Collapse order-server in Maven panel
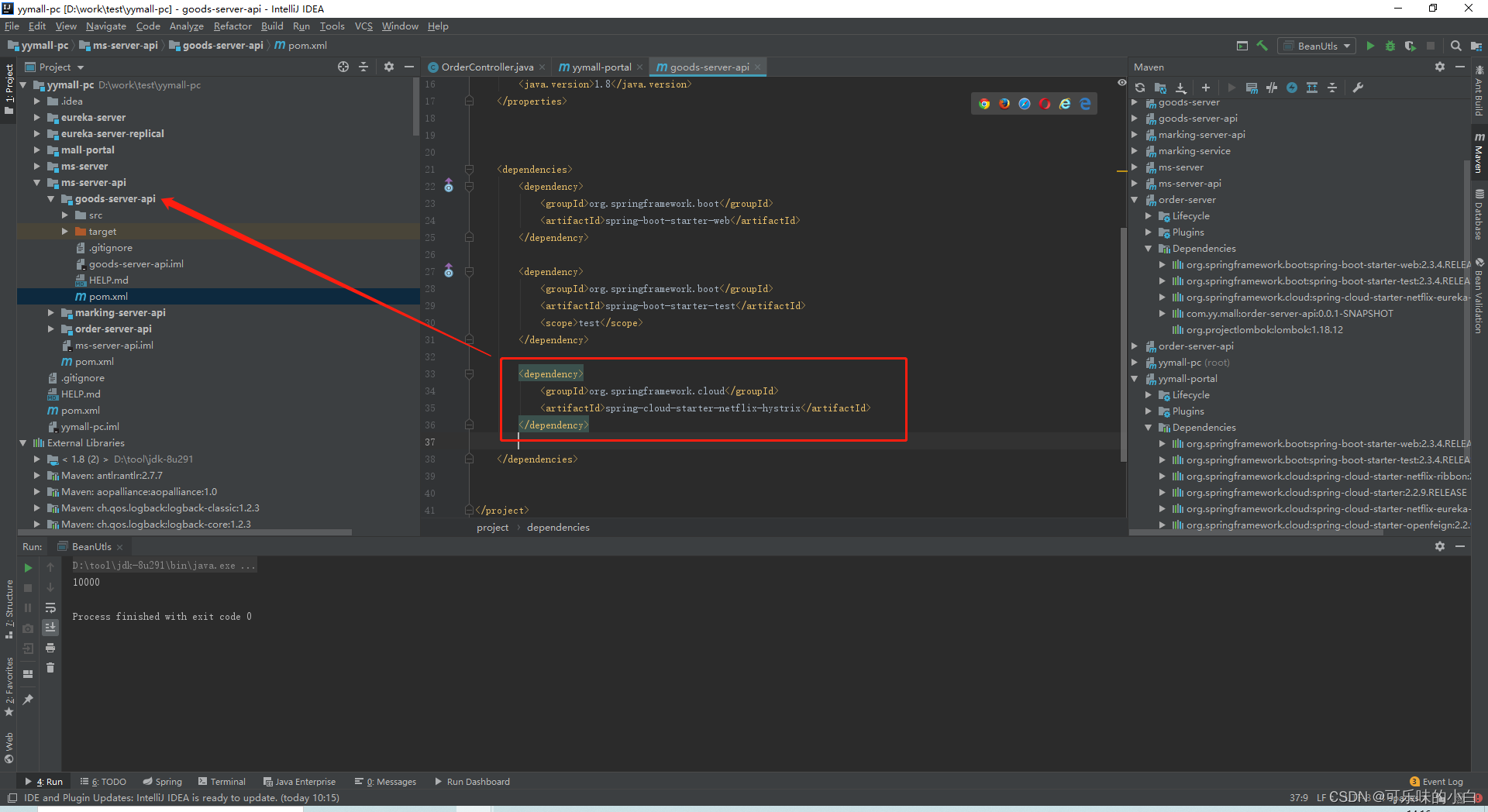The image size is (1488, 812). click(x=1134, y=200)
